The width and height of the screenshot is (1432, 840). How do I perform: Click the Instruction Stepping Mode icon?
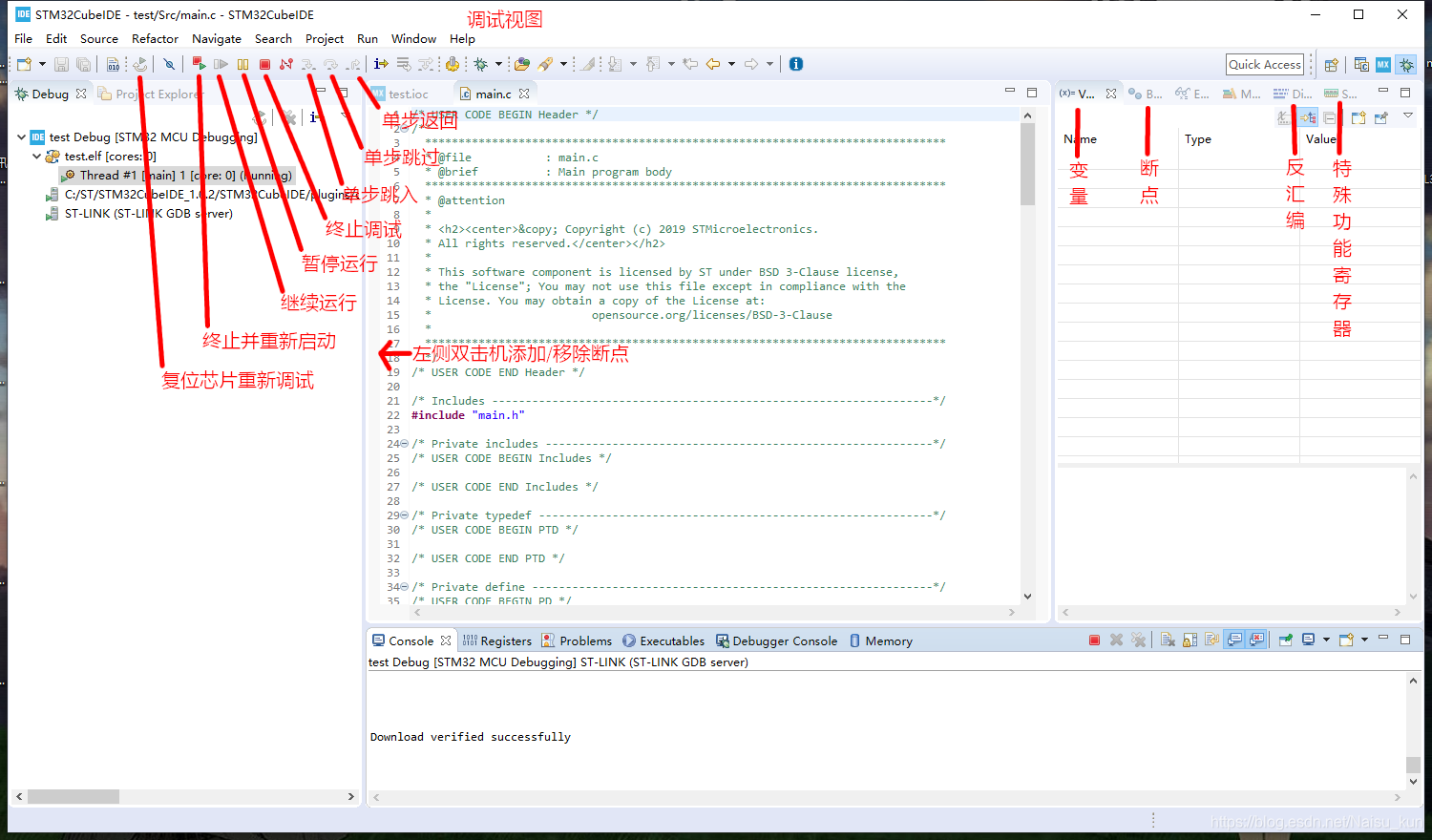[x=381, y=64]
